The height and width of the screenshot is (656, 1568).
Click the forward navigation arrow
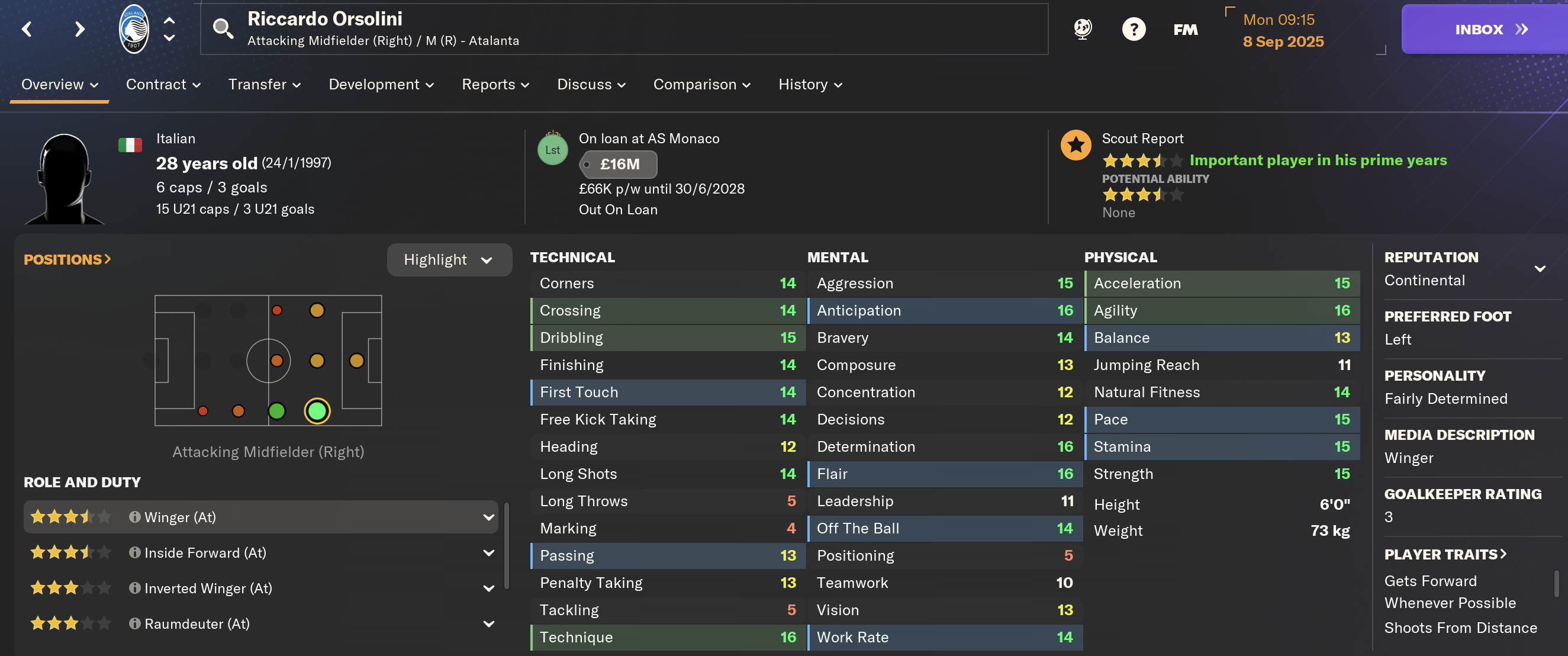pos(79,28)
